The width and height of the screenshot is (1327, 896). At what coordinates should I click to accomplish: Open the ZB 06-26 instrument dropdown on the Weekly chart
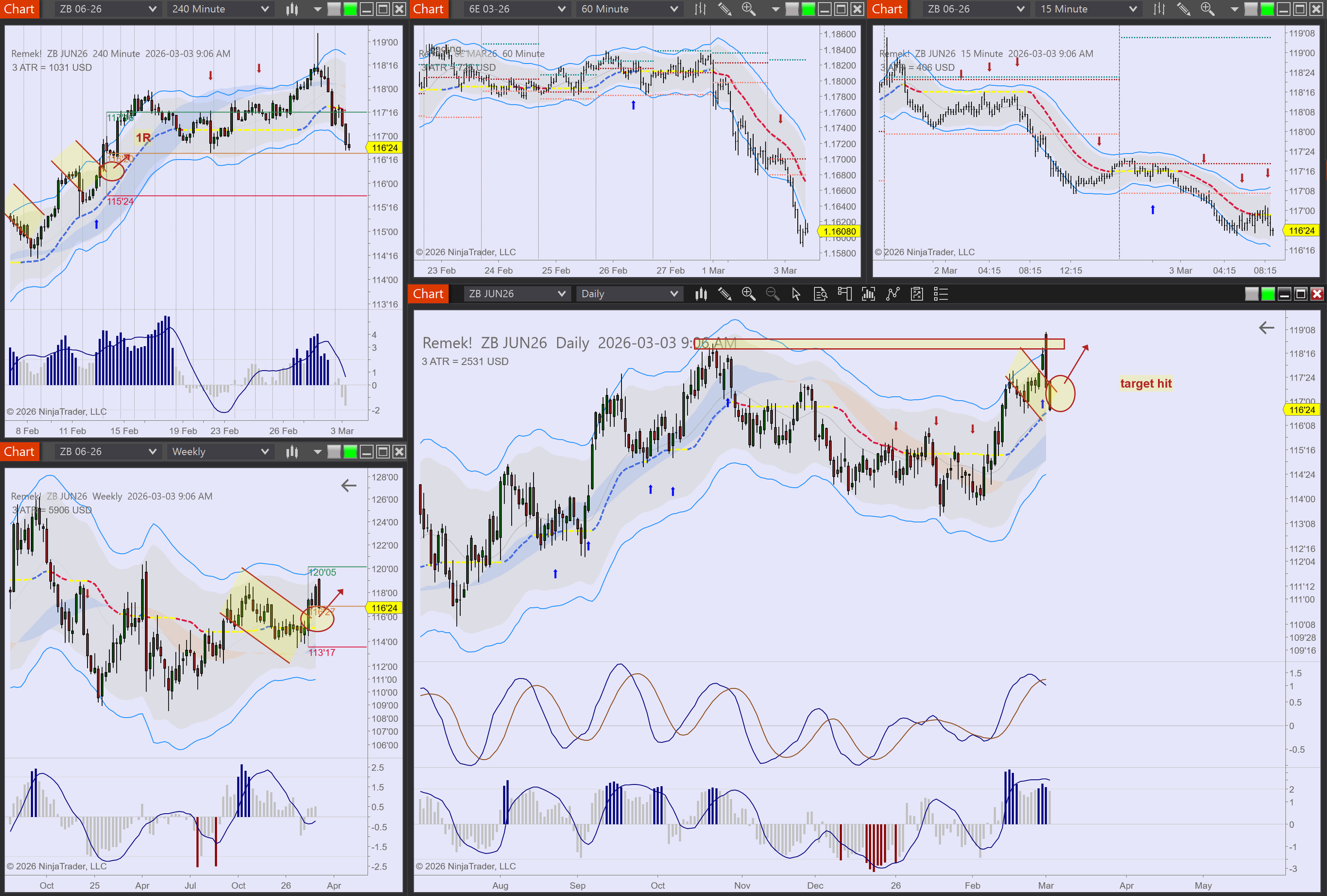coord(107,451)
